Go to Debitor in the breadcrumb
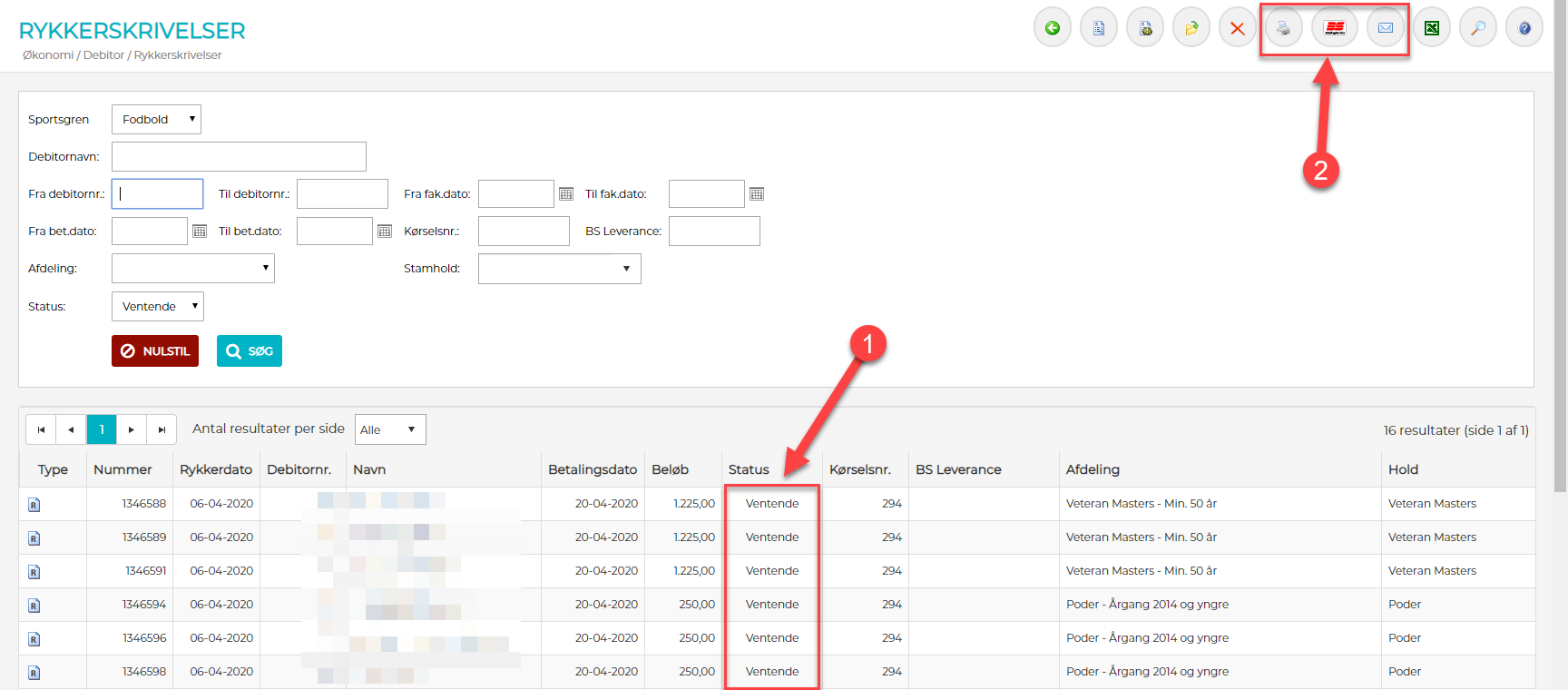1568x690 pixels. 103,55
